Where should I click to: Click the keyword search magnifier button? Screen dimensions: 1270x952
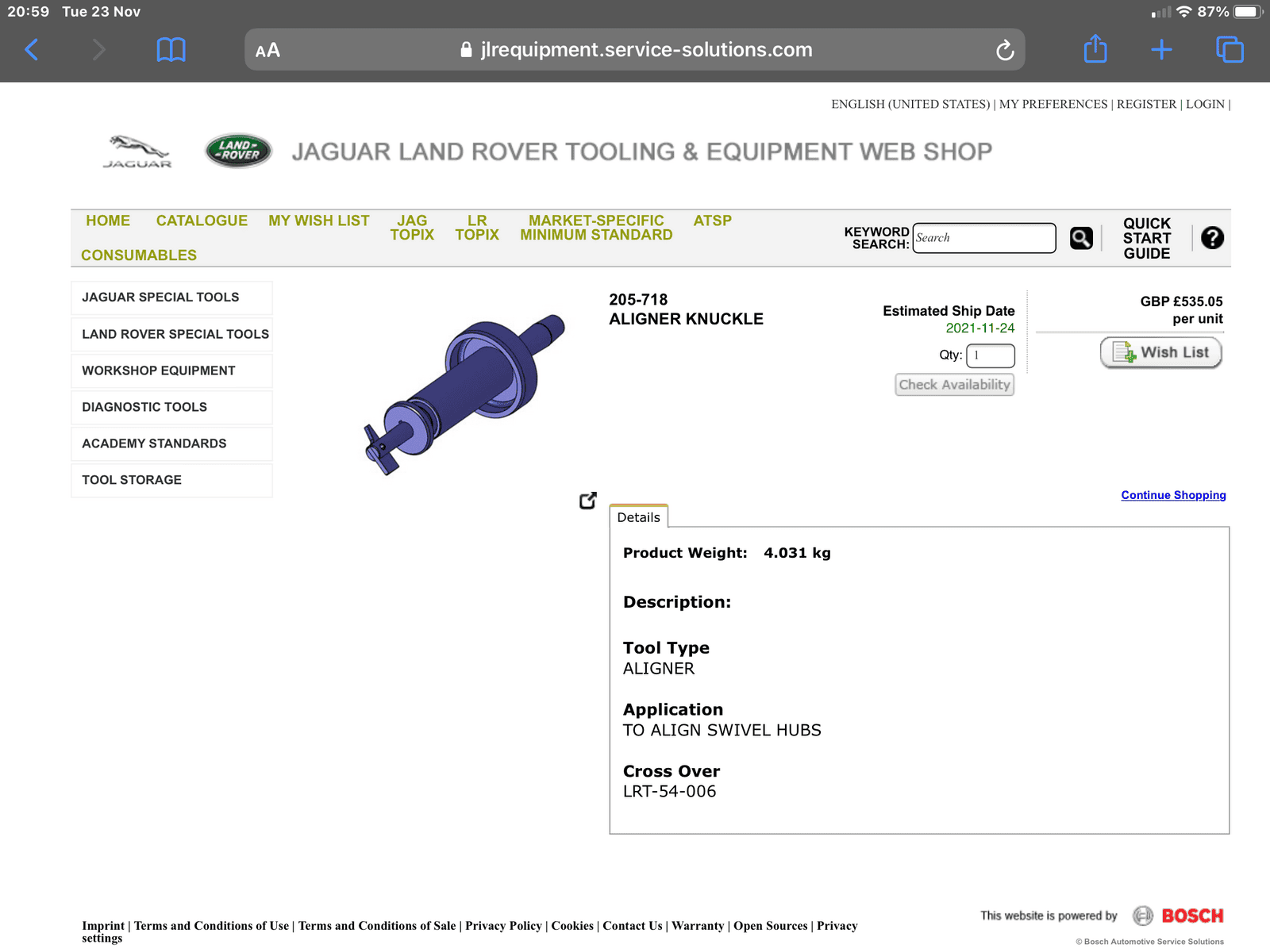click(x=1081, y=238)
